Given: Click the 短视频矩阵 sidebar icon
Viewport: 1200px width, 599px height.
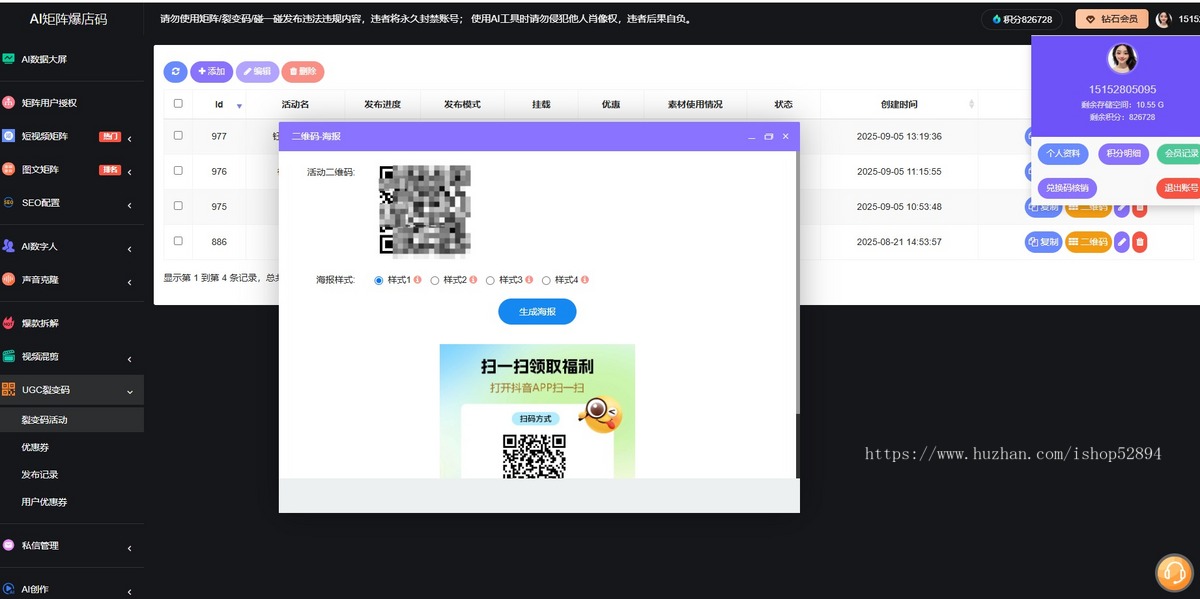Looking at the screenshot, I should pyautogui.click(x=9, y=136).
